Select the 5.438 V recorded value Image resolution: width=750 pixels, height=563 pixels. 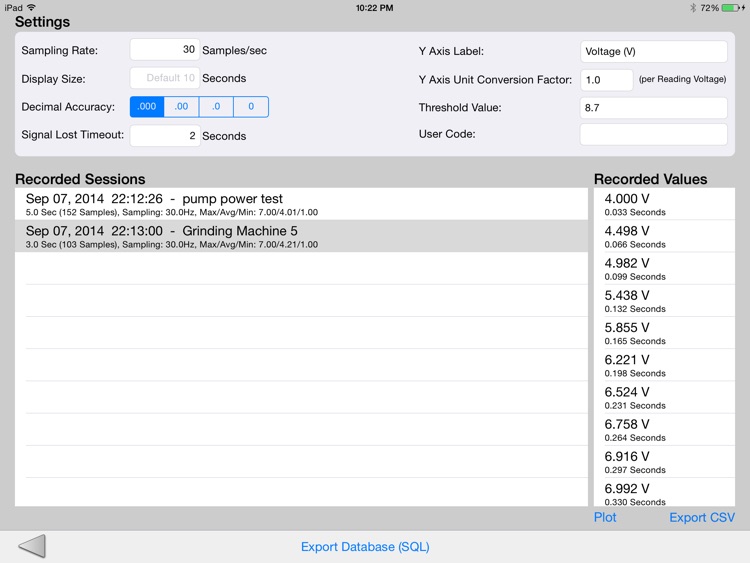[664, 301]
